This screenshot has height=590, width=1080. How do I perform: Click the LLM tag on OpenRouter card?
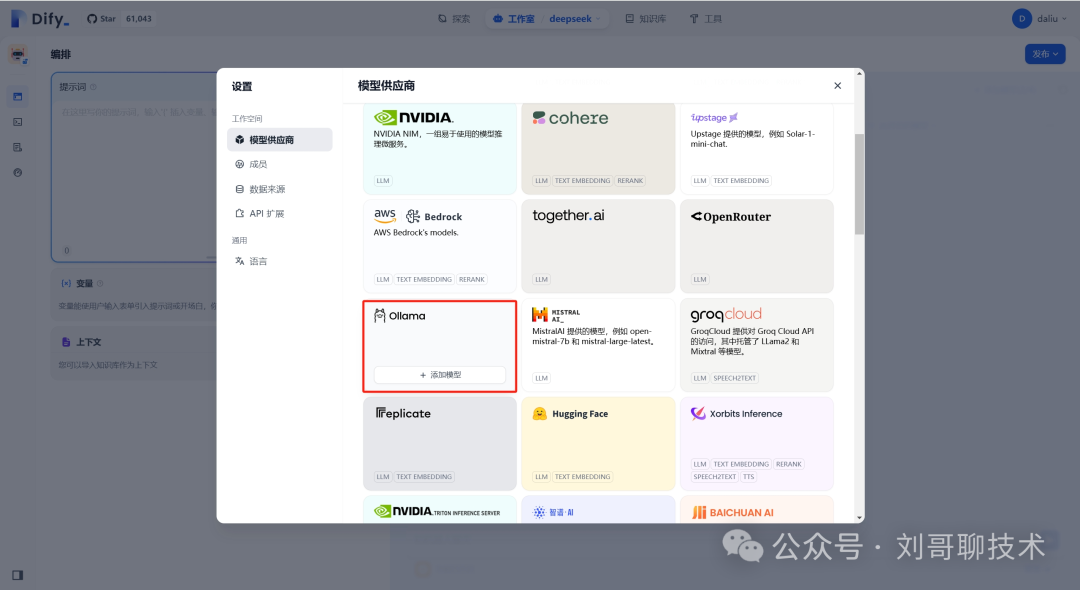tap(700, 280)
